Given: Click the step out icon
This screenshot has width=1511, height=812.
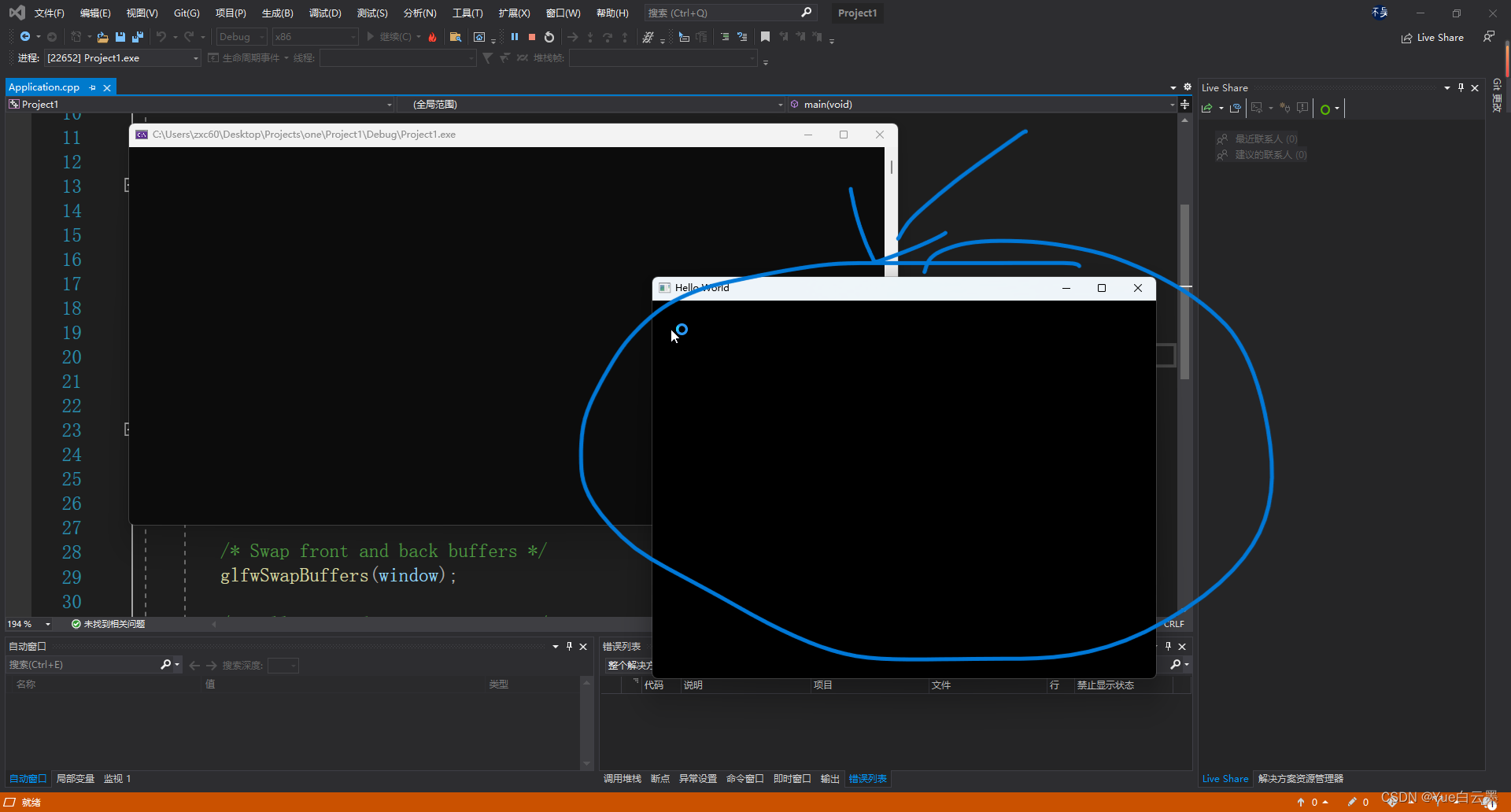Looking at the screenshot, I should [625, 37].
